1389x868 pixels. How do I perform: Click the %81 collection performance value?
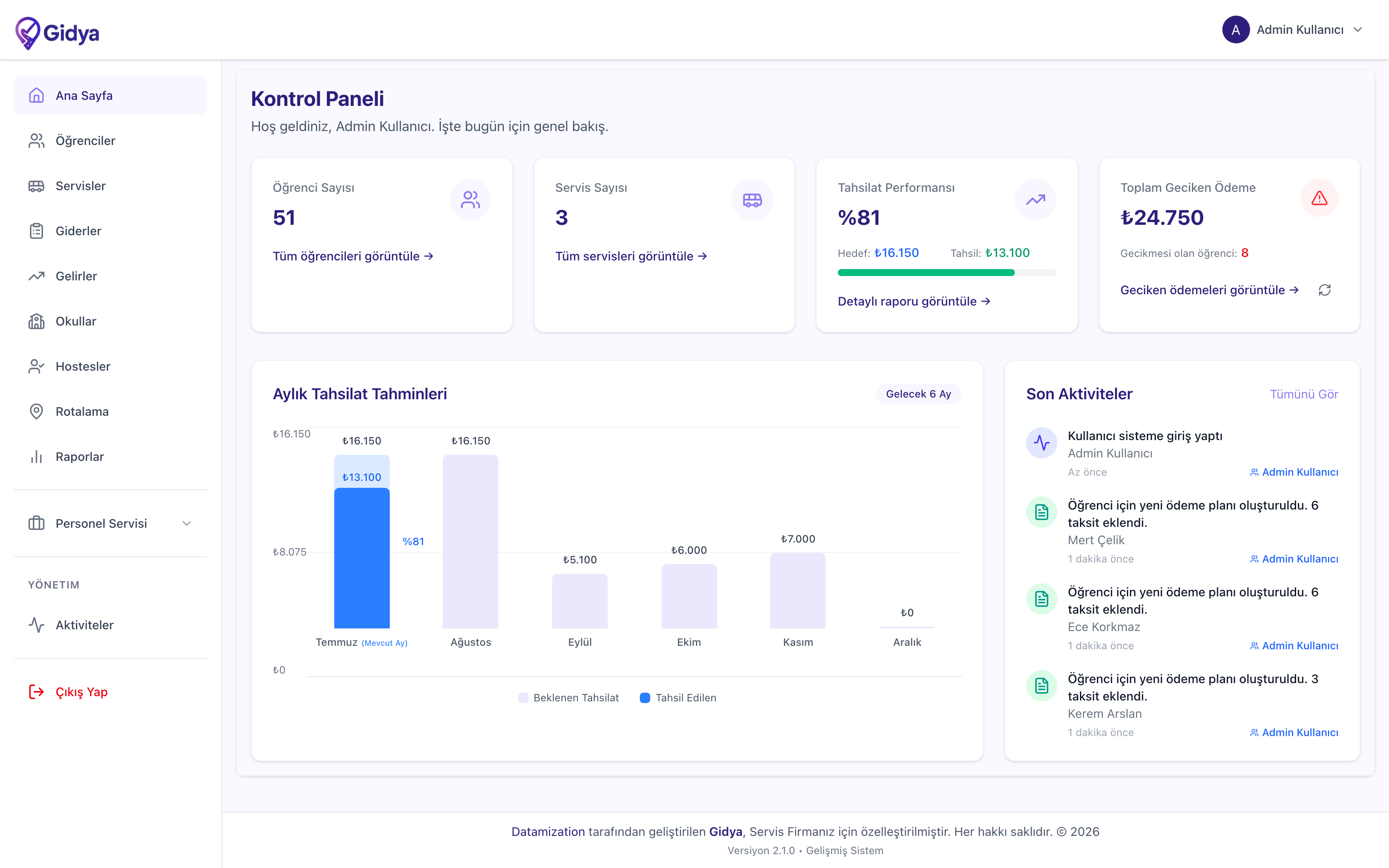coord(859,217)
